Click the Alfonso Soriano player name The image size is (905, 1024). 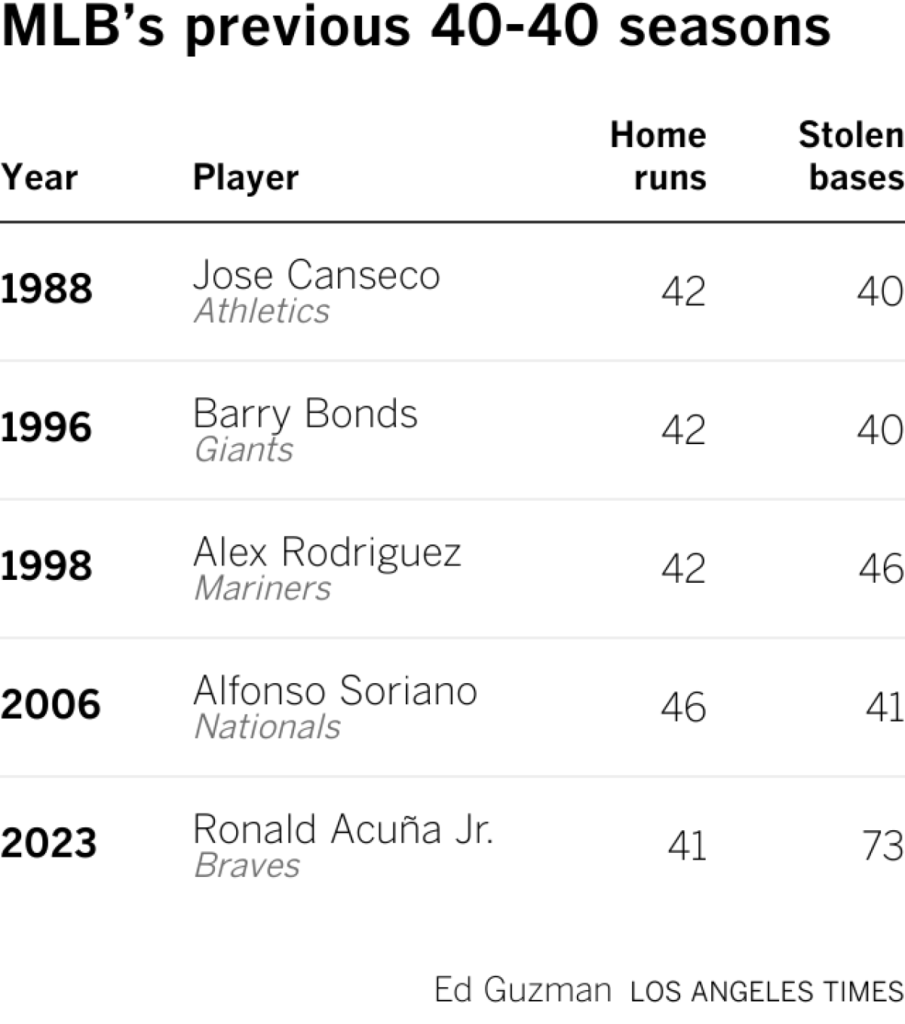335,691
